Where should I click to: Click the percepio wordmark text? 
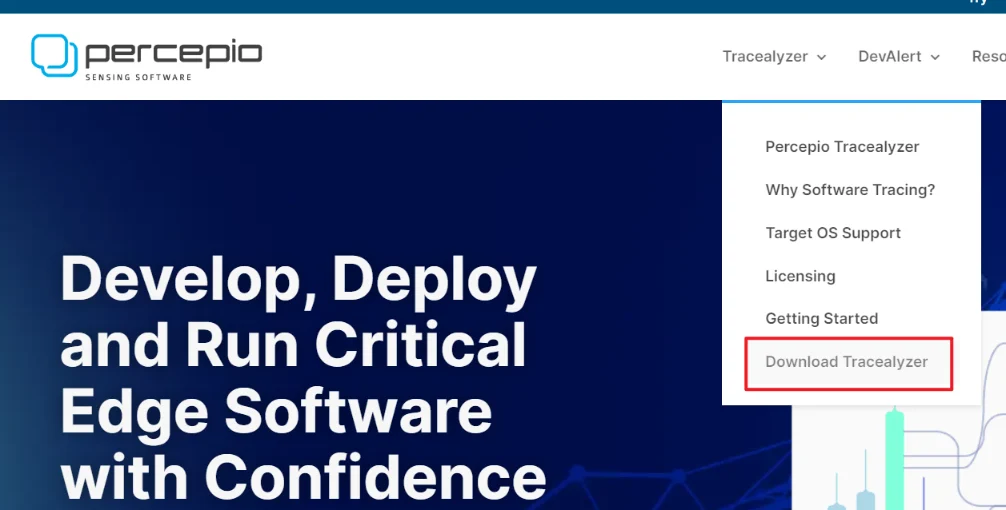173,52
